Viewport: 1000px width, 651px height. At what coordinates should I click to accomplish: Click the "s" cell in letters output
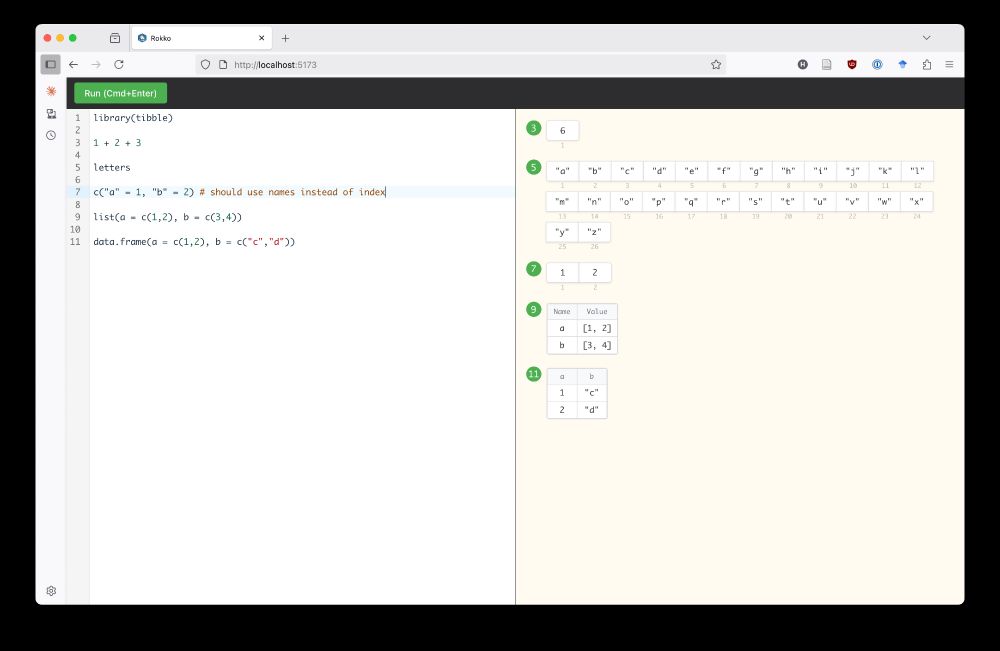click(756, 201)
